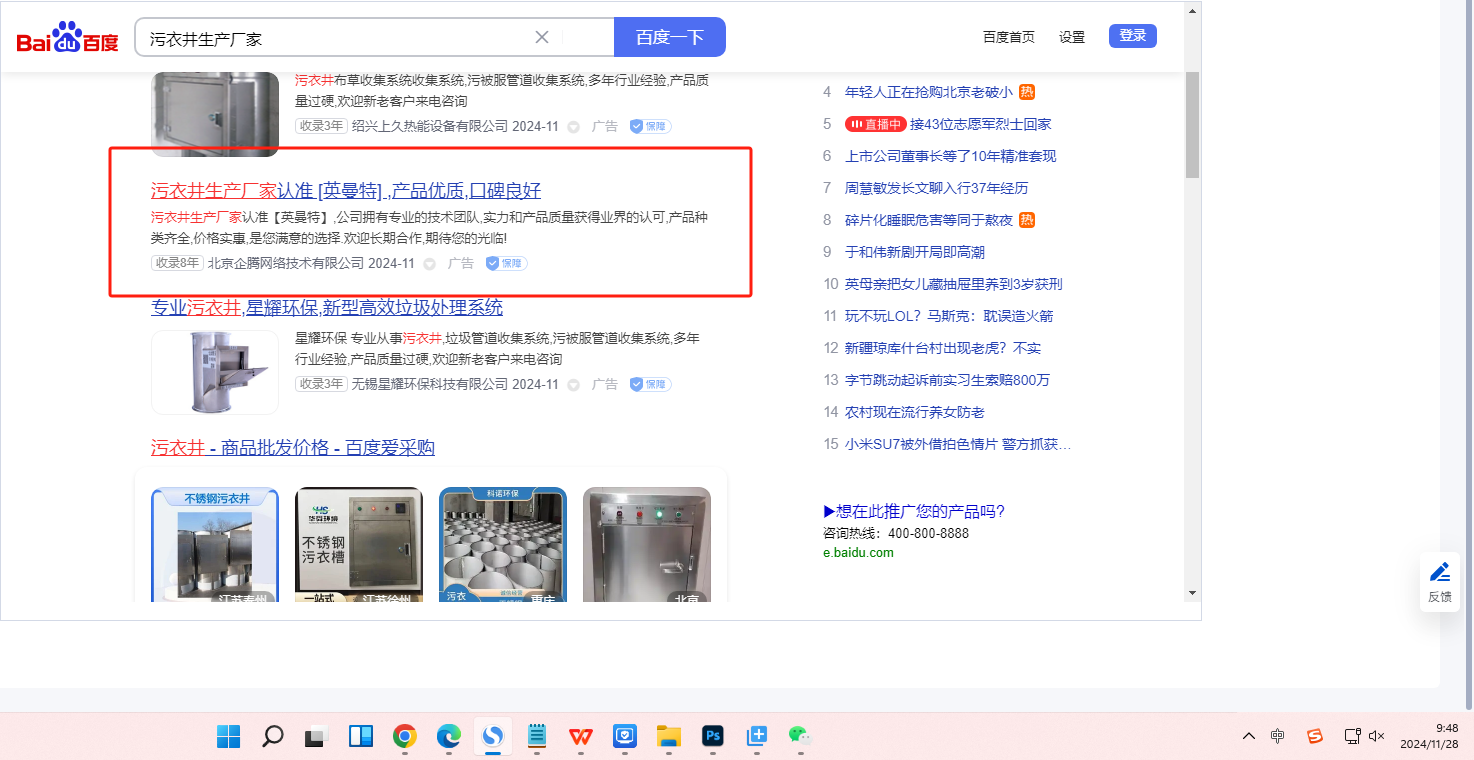Open the blue plus-window app on taskbar
The width and height of the screenshot is (1474, 760).
(x=757, y=737)
